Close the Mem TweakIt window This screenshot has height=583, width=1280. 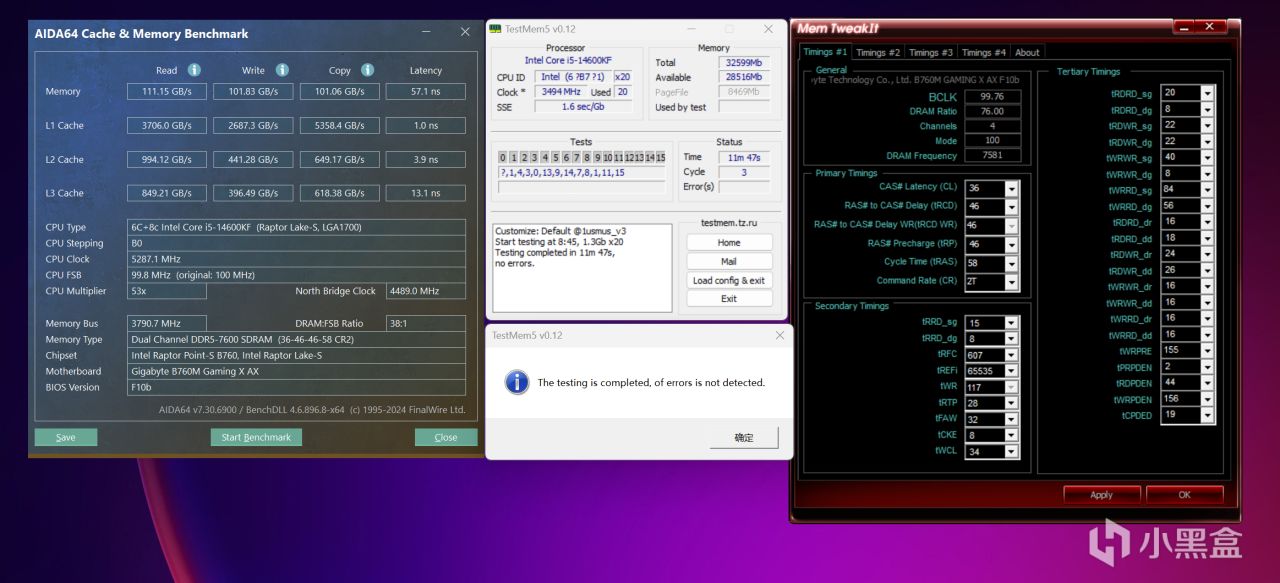point(1211,27)
